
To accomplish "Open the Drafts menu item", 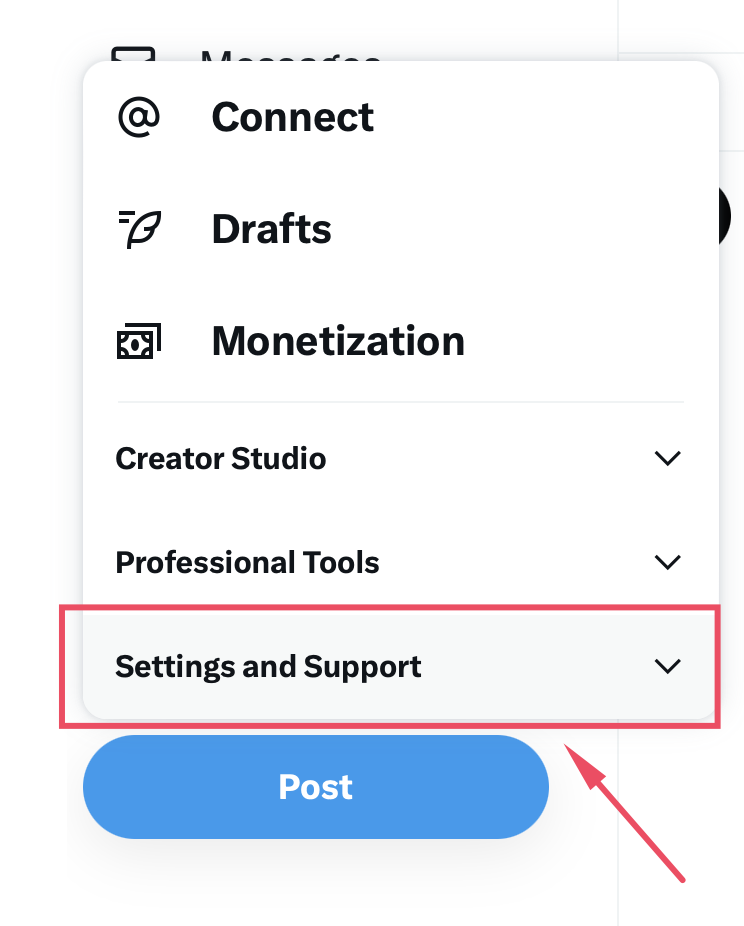I will coord(270,229).
